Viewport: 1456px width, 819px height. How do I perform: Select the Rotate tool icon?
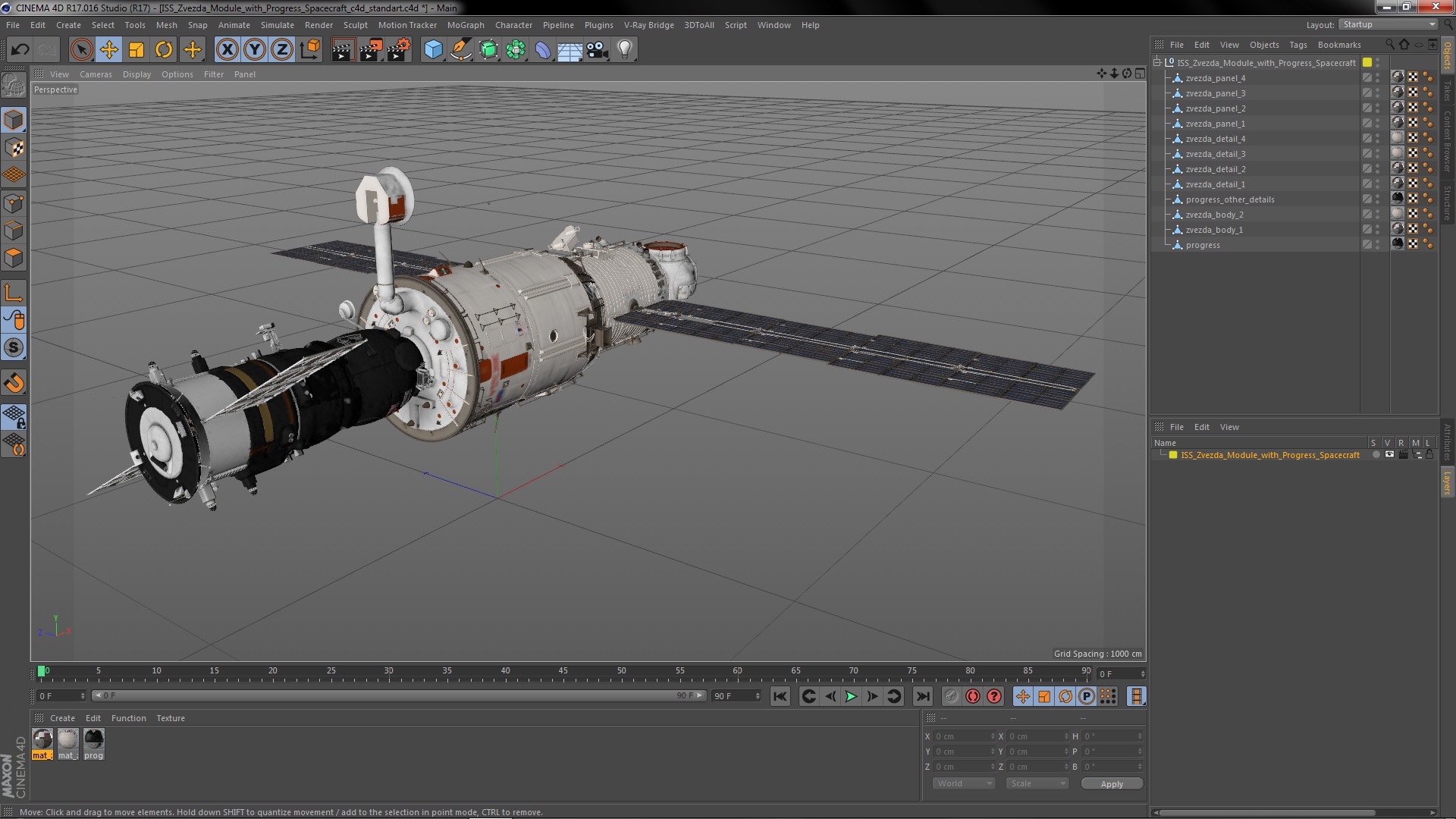pyautogui.click(x=164, y=50)
